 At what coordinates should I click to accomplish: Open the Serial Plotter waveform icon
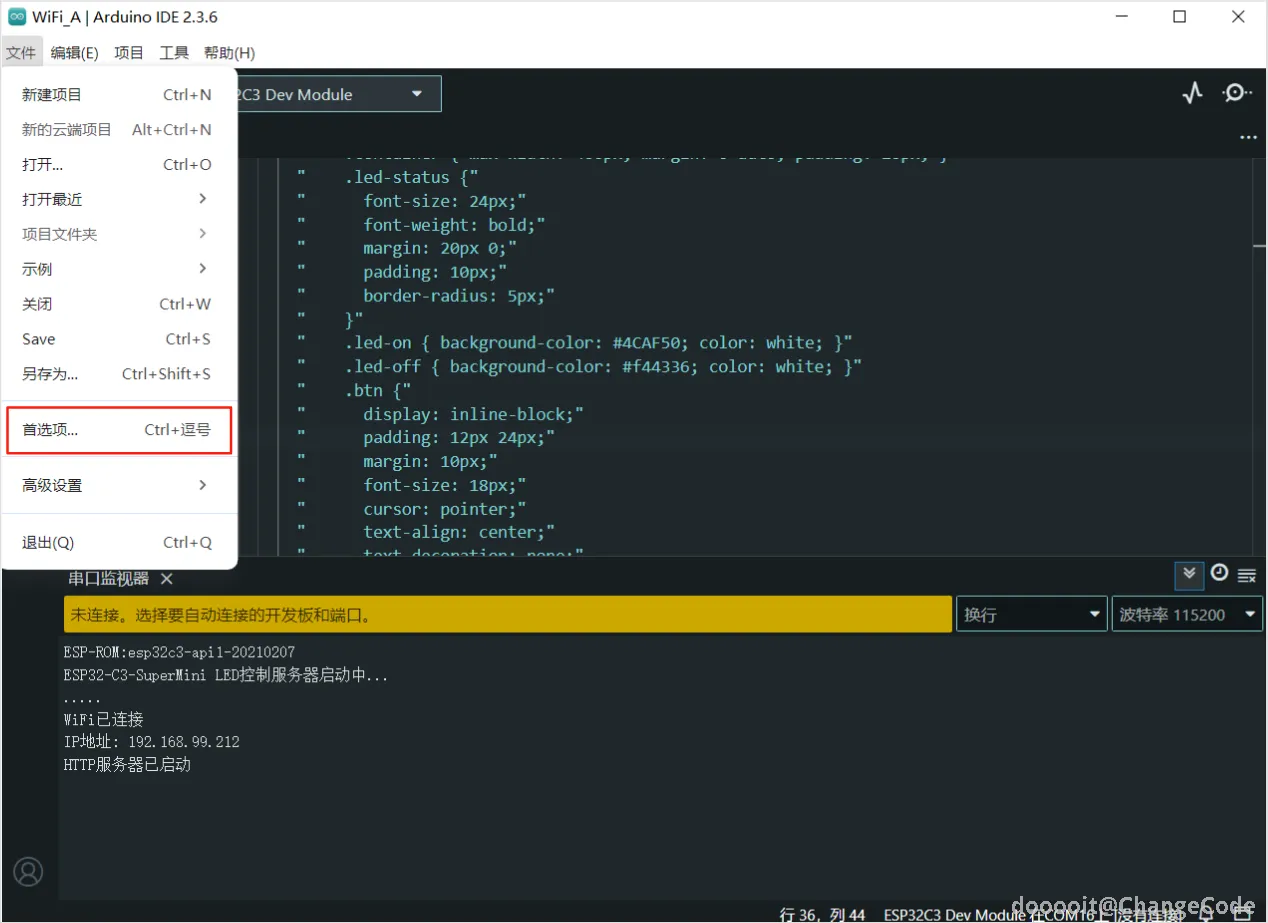[x=1192, y=94]
